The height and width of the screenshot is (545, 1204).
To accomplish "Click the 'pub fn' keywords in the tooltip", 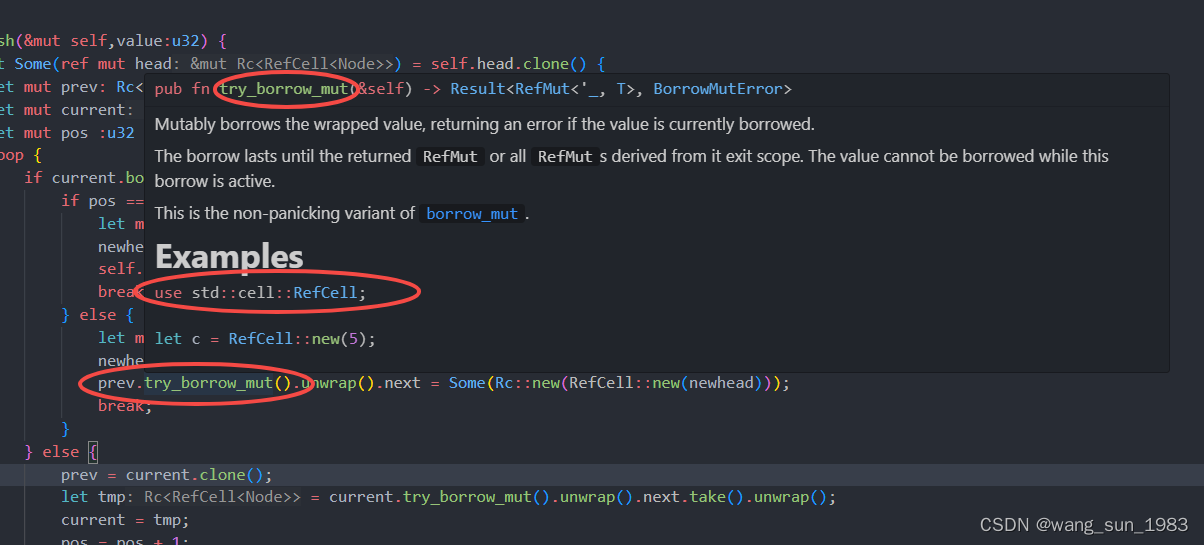I will click(x=182, y=89).
